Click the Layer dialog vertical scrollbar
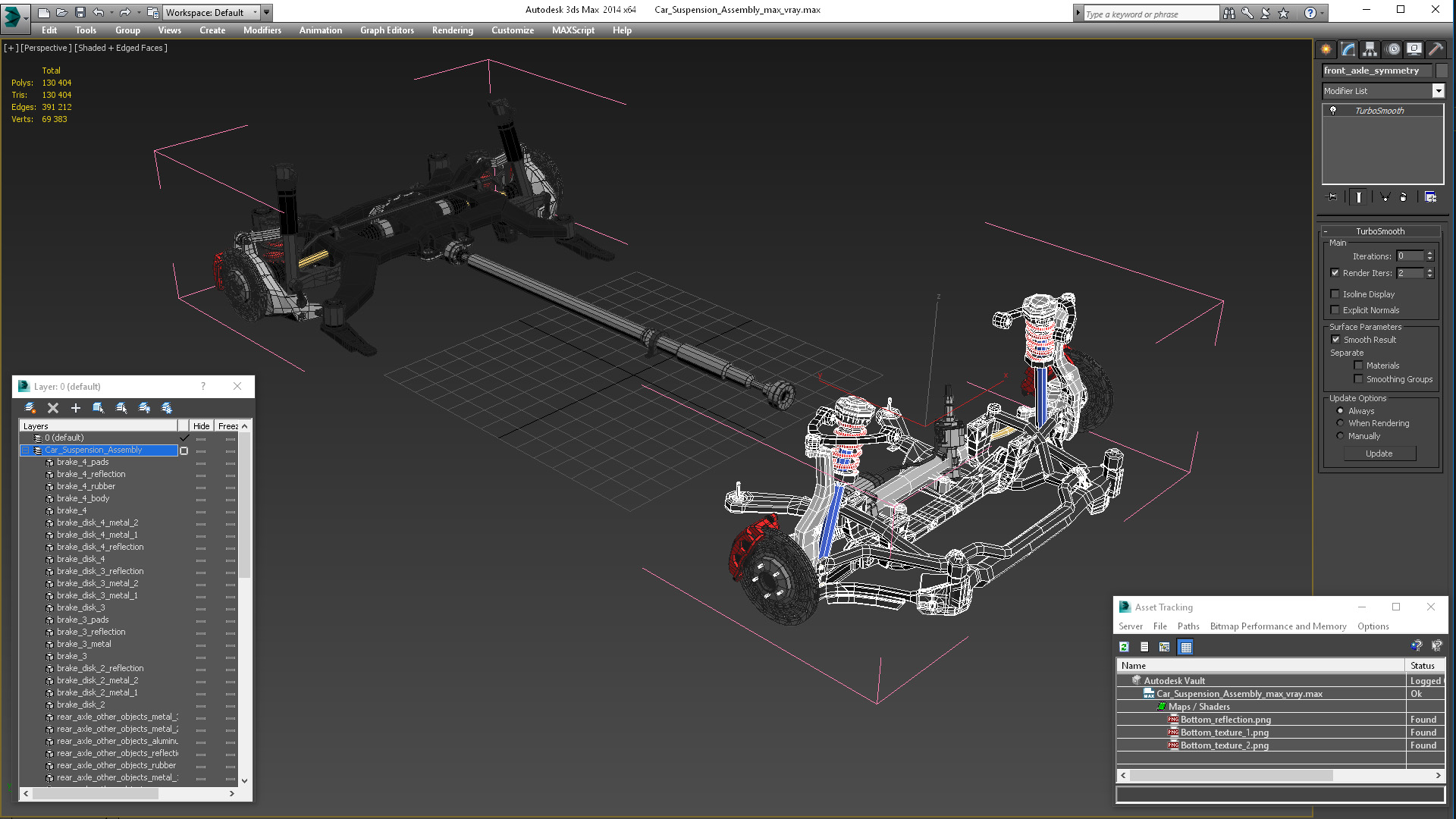 (244, 505)
